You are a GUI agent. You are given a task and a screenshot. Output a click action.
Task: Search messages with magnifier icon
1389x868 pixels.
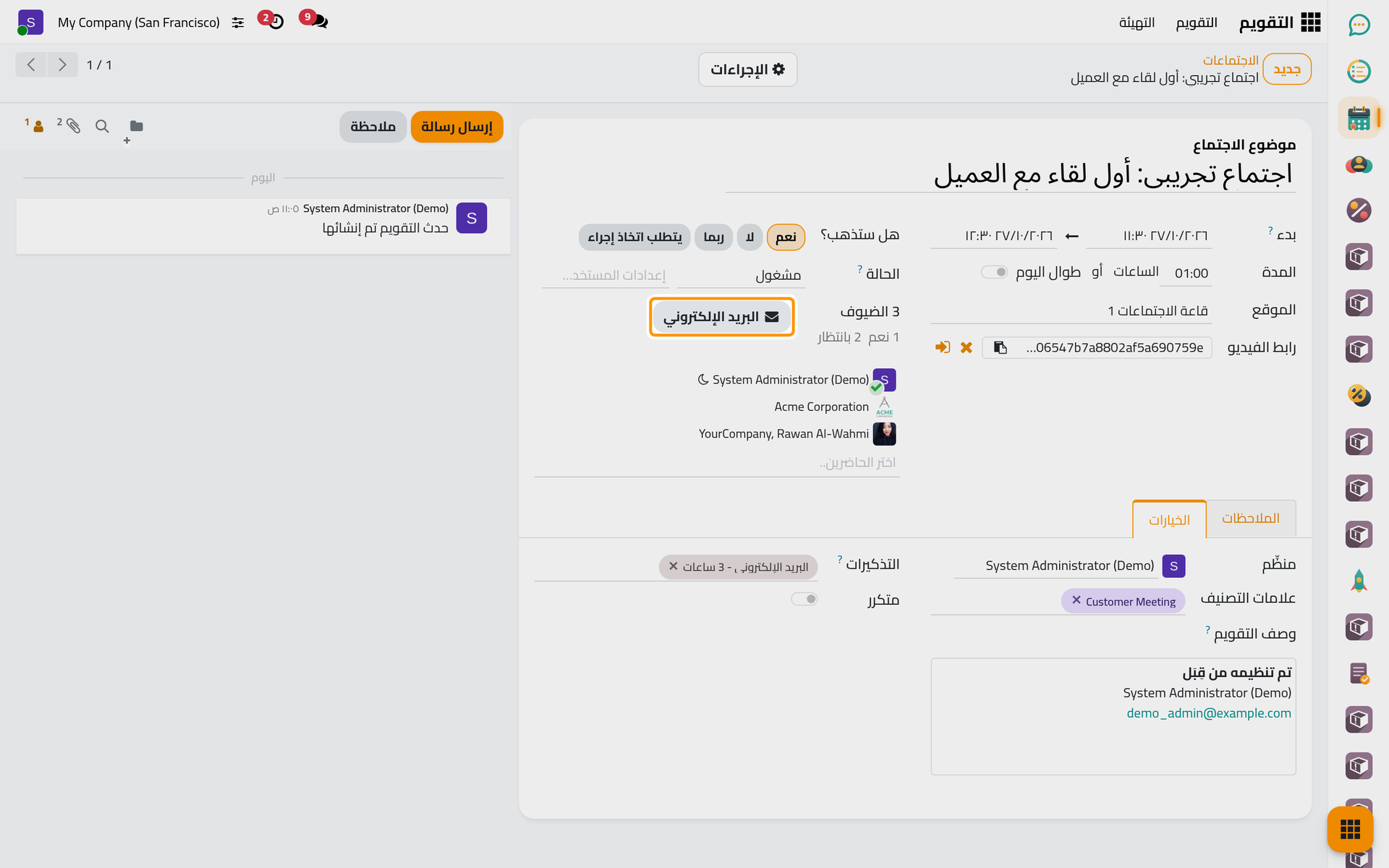(102, 127)
